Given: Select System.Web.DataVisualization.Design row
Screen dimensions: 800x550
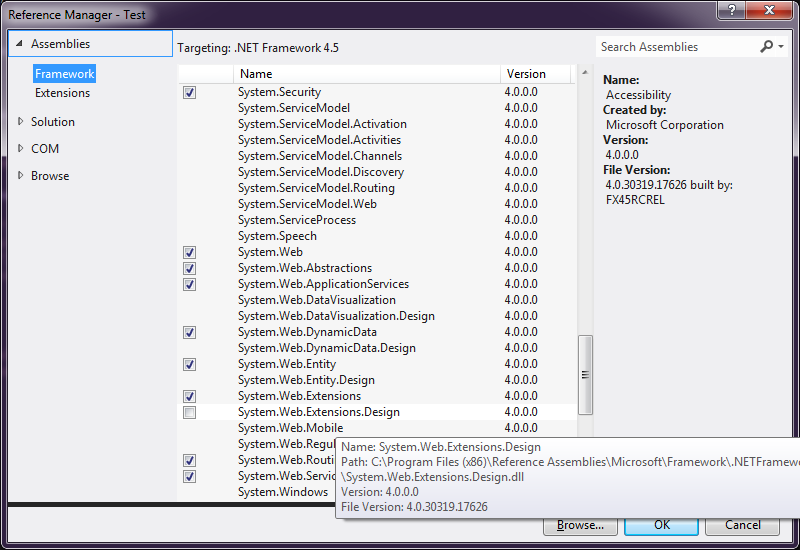Looking at the screenshot, I should tap(377, 316).
